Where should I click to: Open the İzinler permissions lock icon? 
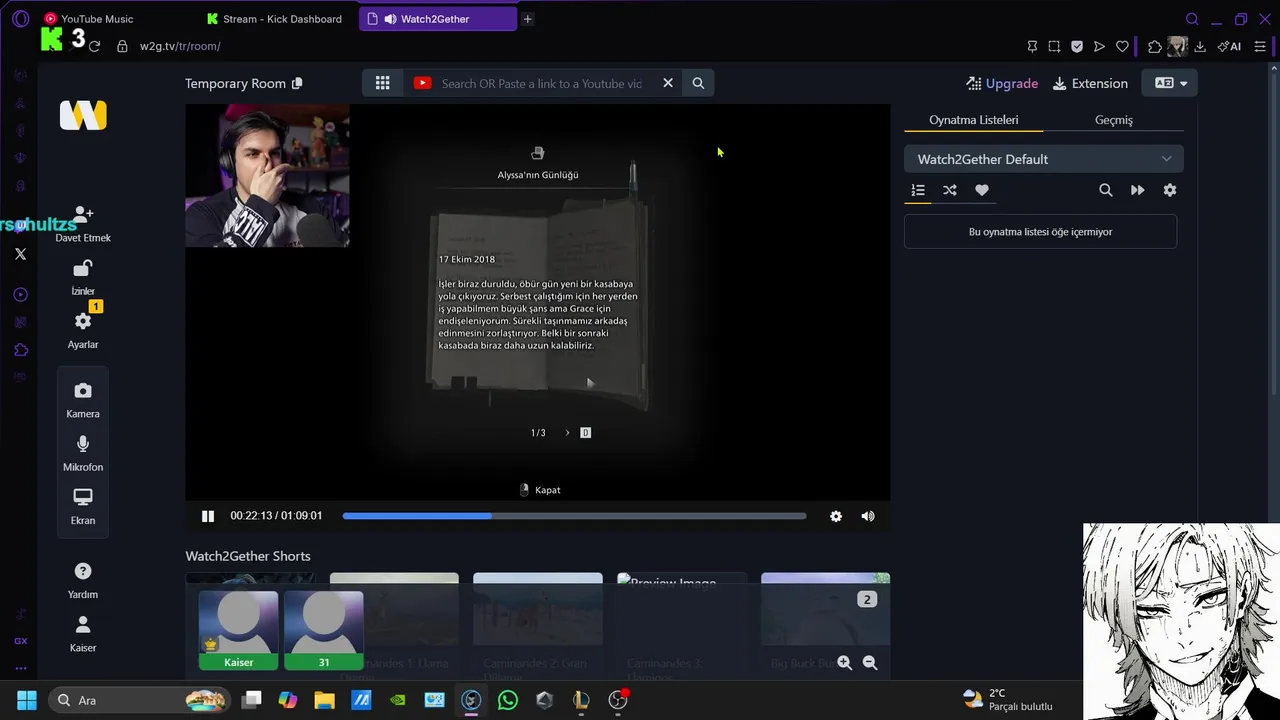pos(83,268)
